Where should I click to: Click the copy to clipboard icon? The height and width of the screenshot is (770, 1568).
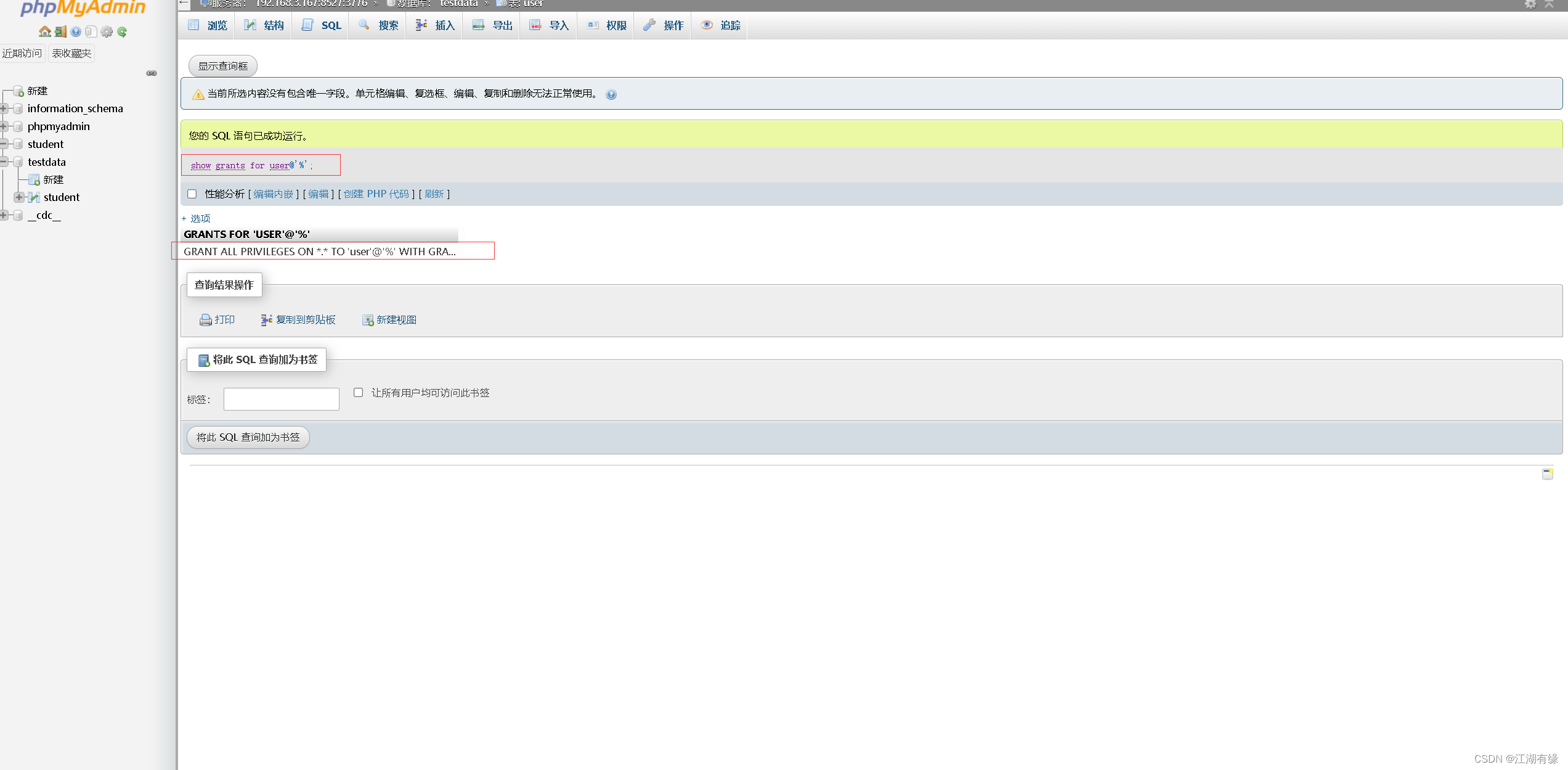click(267, 320)
